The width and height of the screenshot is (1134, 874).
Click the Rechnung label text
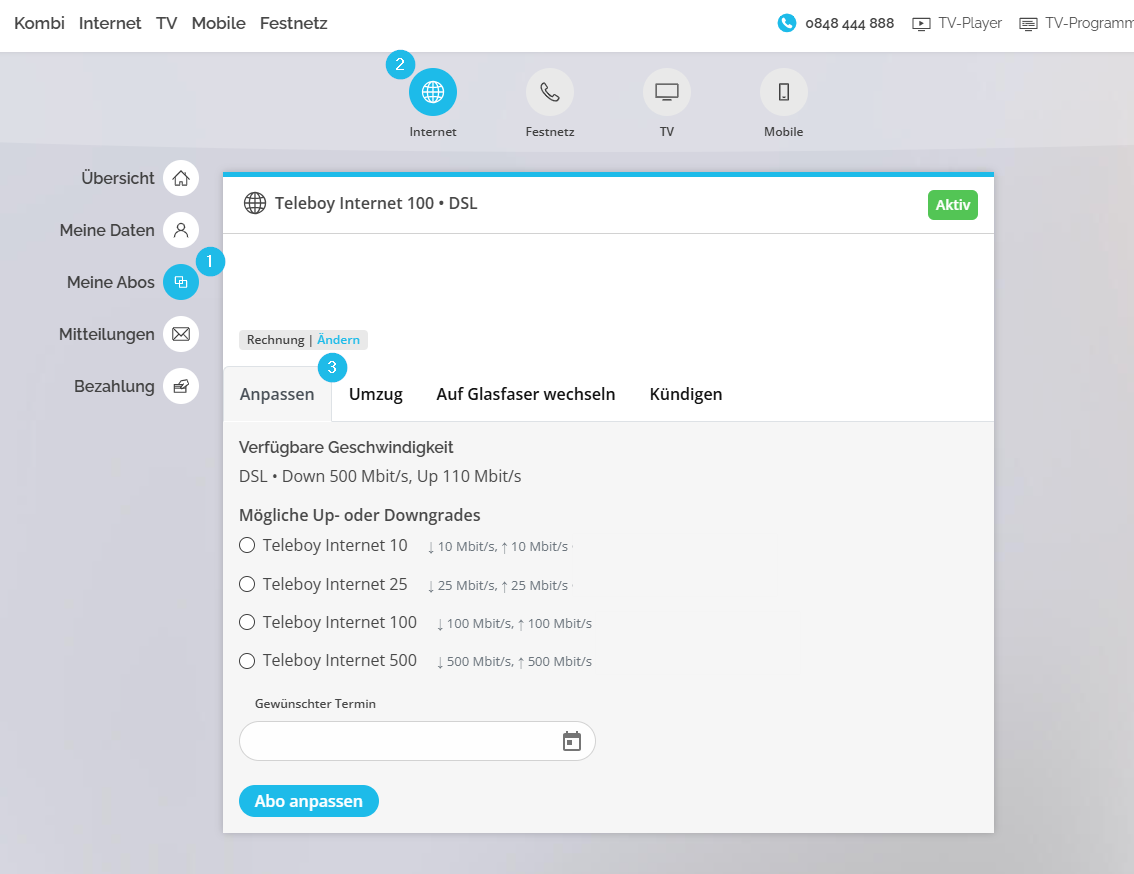click(x=276, y=340)
